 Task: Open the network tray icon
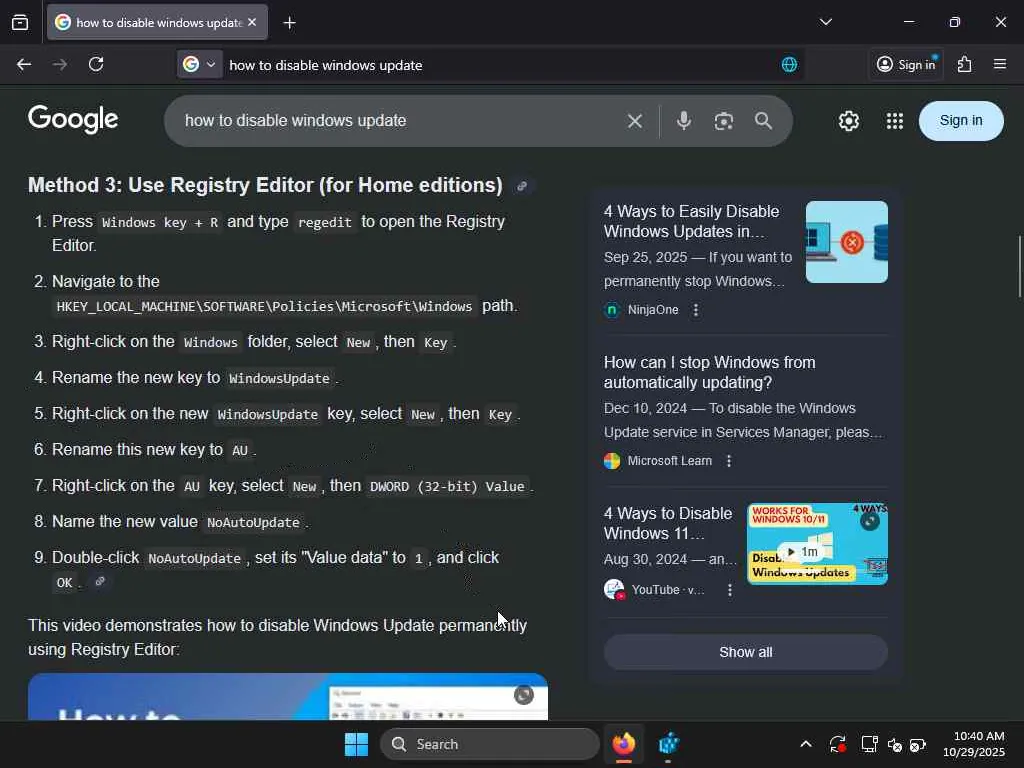(869, 744)
